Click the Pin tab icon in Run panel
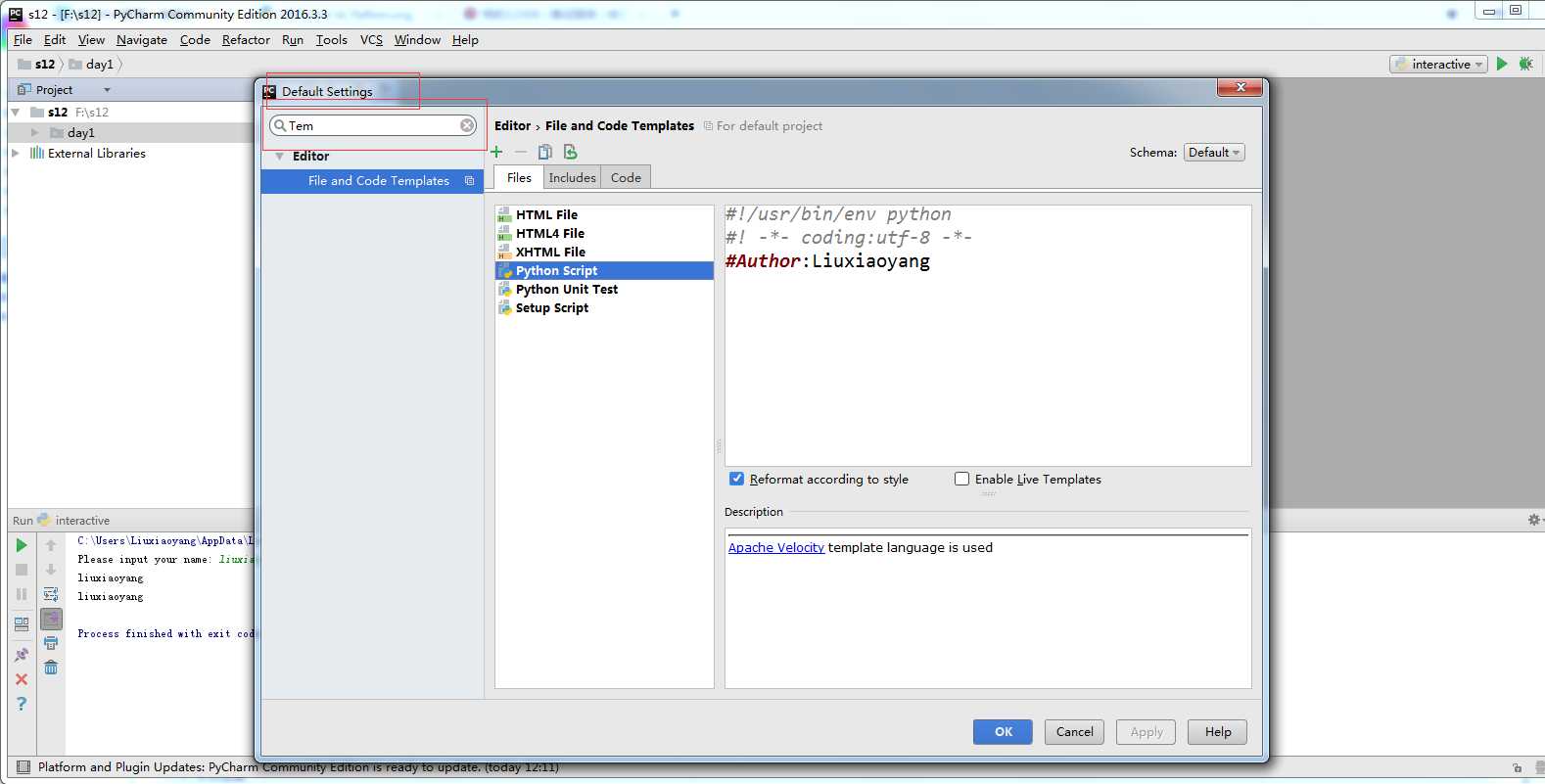The width and height of the screenshot is (1545, 784). [22, 655]
